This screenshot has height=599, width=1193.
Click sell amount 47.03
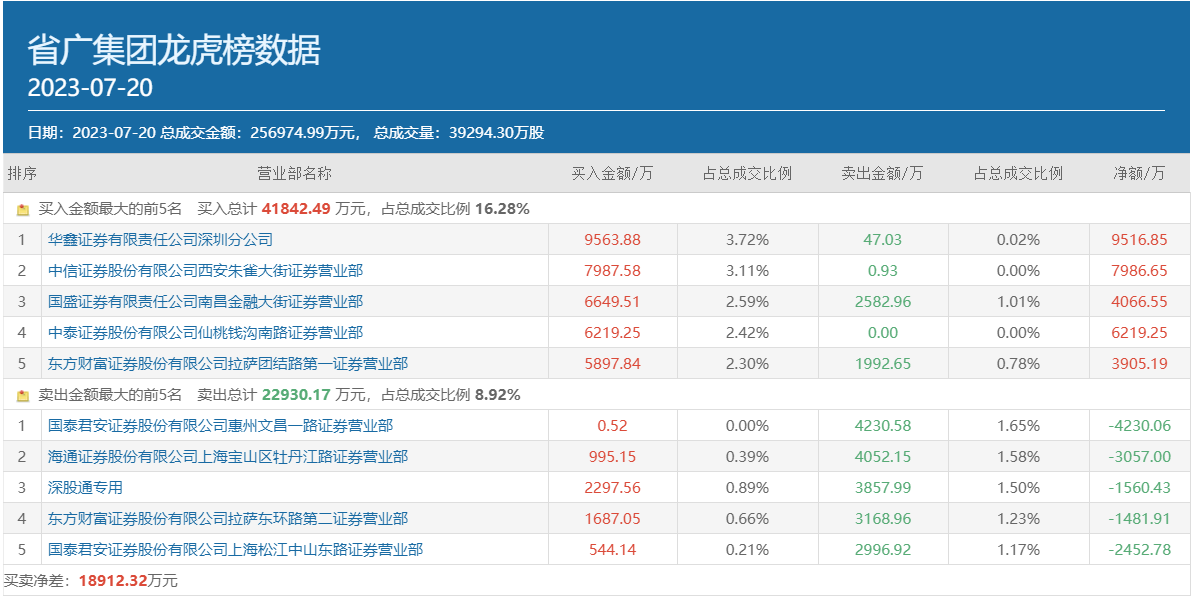(883, 240)
